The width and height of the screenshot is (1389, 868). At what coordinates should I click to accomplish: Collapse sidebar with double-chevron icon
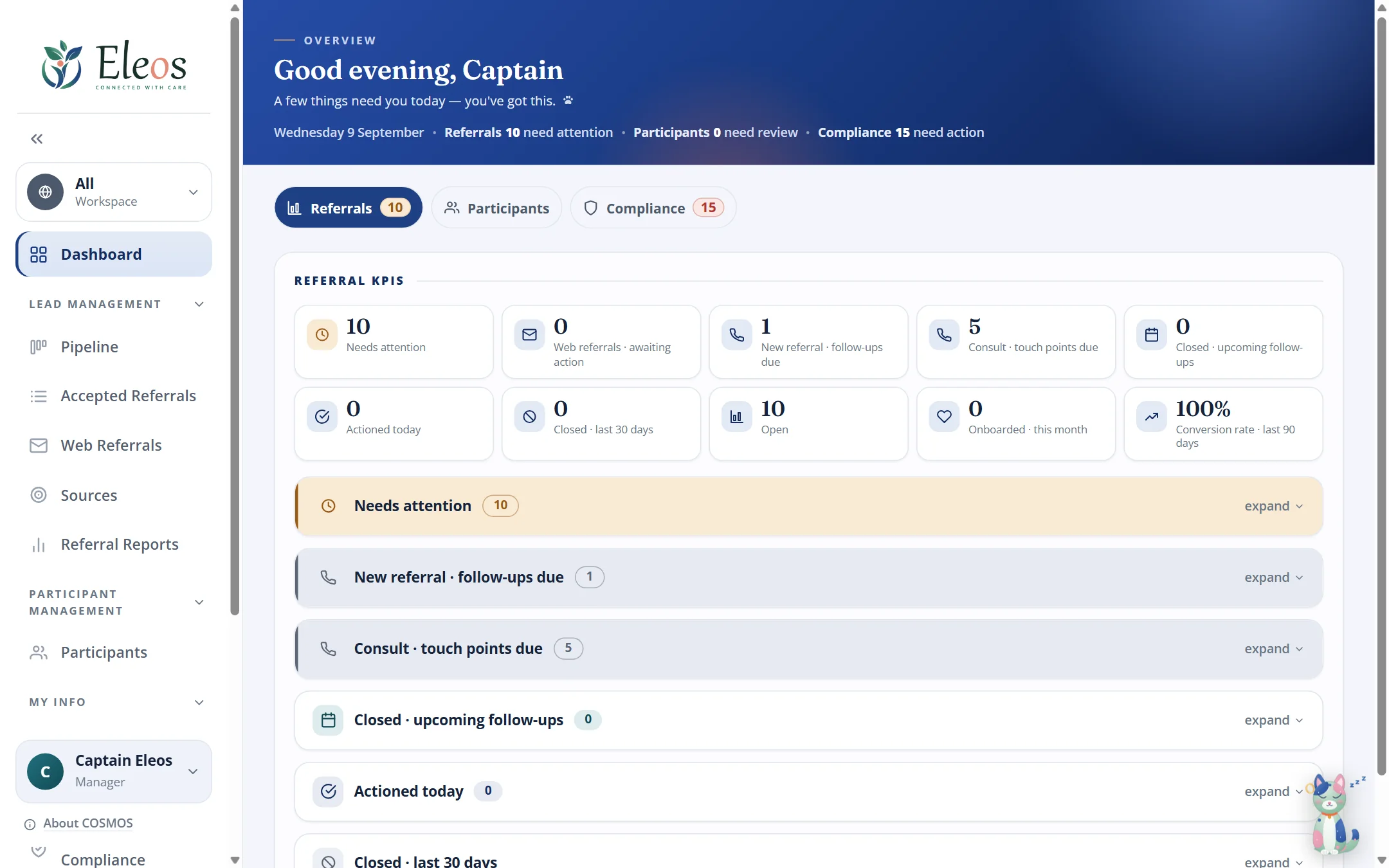[37, 139]
